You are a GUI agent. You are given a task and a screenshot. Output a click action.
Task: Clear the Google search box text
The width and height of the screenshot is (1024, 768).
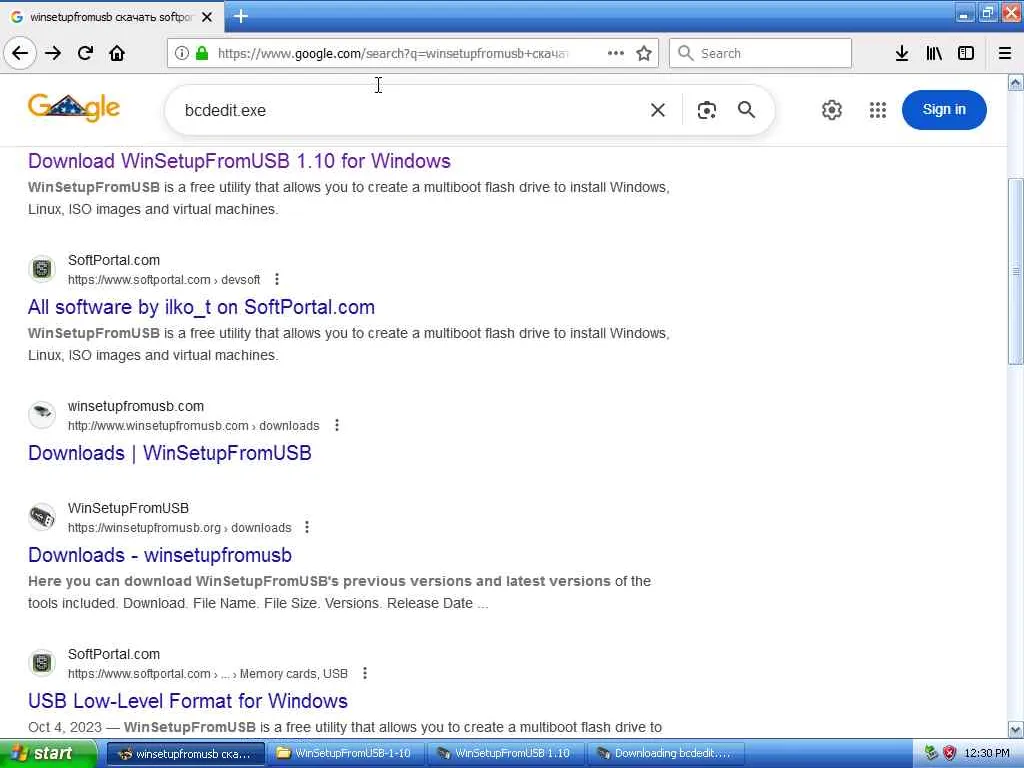(x=658, y=110)
